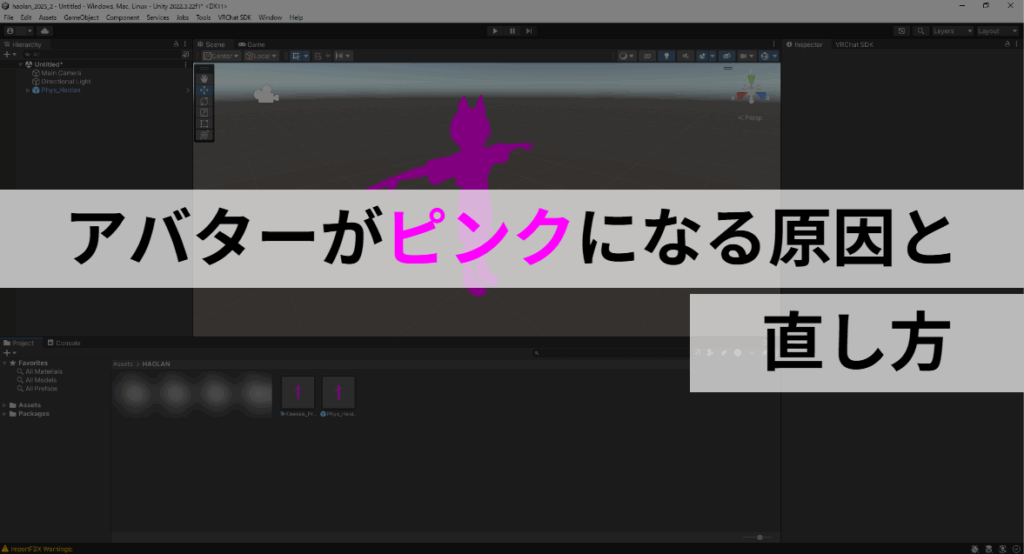Open draw mode shading dropdown
The image size is (1024, 554).
pyautogui.click(x=626, y=56)
